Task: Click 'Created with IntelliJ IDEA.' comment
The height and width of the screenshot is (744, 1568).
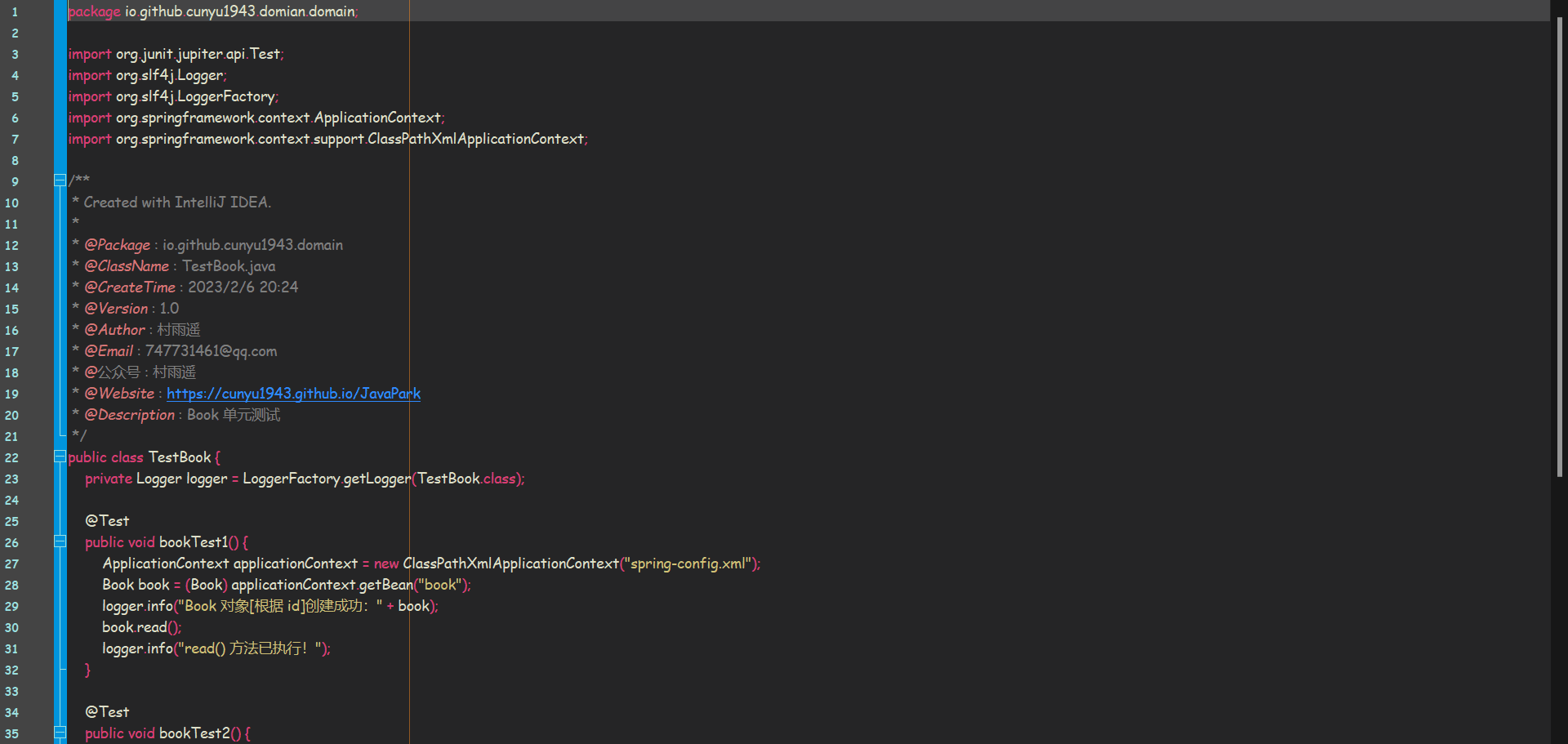Action: click(177, 203)
